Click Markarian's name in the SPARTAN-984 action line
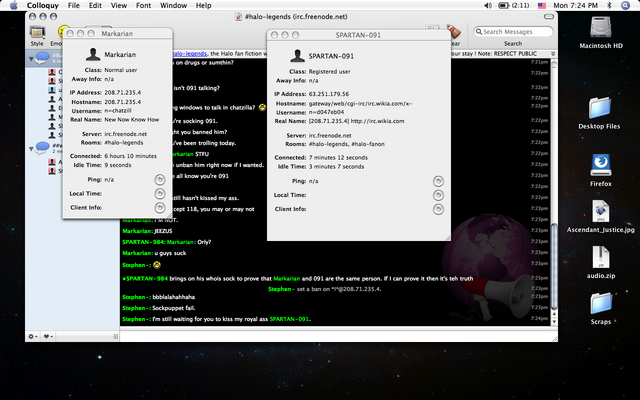 (x=287, y=278)
